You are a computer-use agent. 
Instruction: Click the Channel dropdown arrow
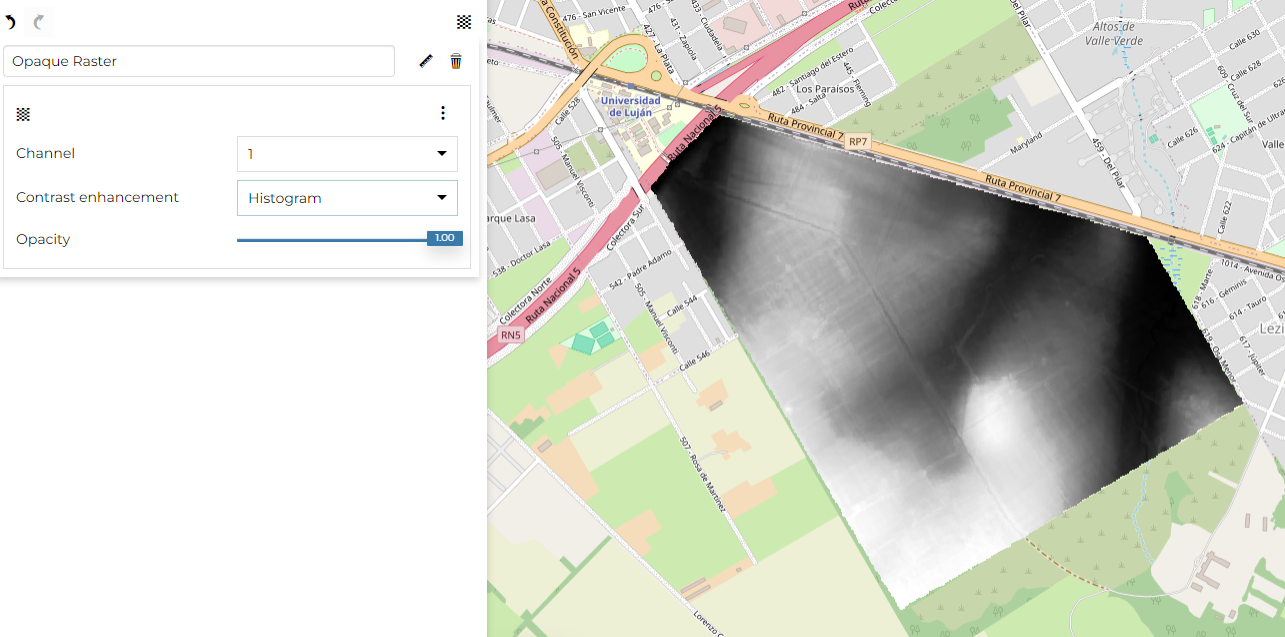tap(441, 154)
